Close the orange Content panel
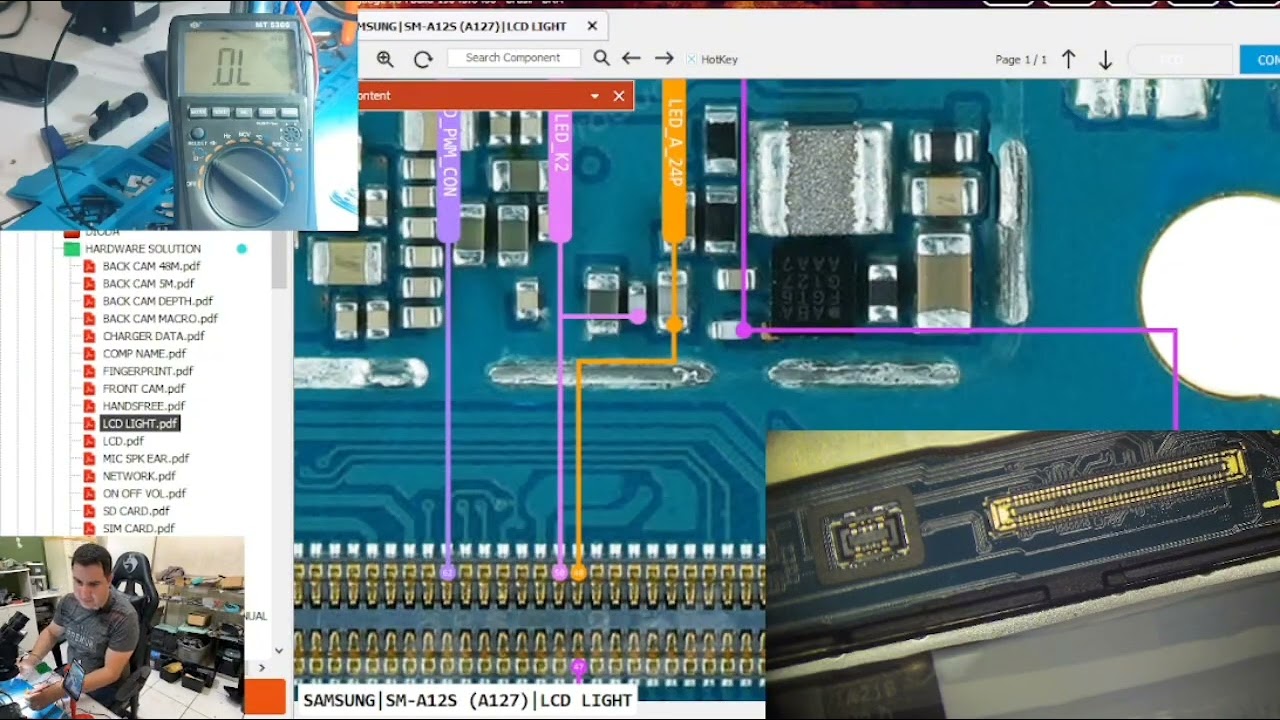The image size is (1280, 720). click(x=619, y=96)
